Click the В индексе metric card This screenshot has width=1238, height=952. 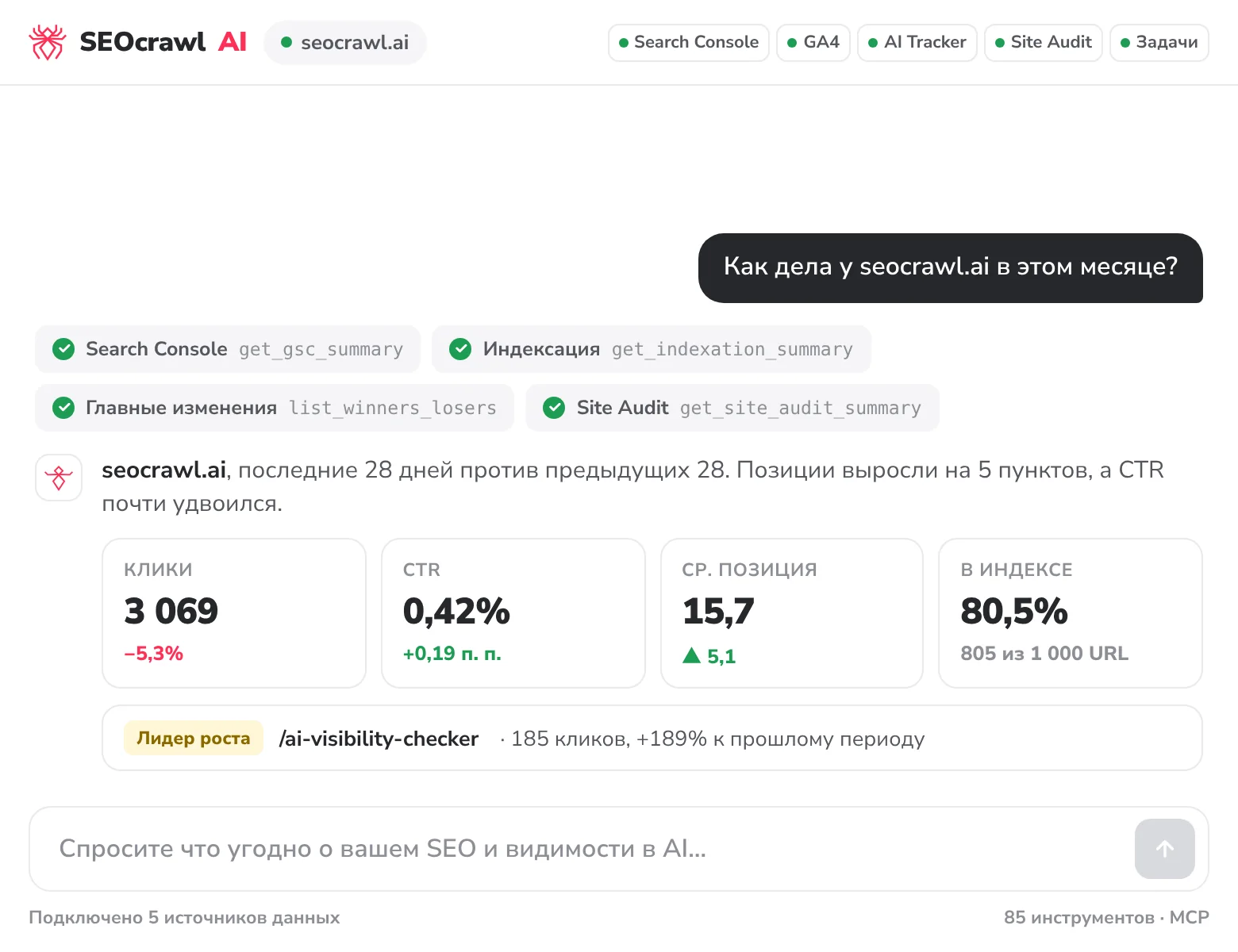(1071, 613)
